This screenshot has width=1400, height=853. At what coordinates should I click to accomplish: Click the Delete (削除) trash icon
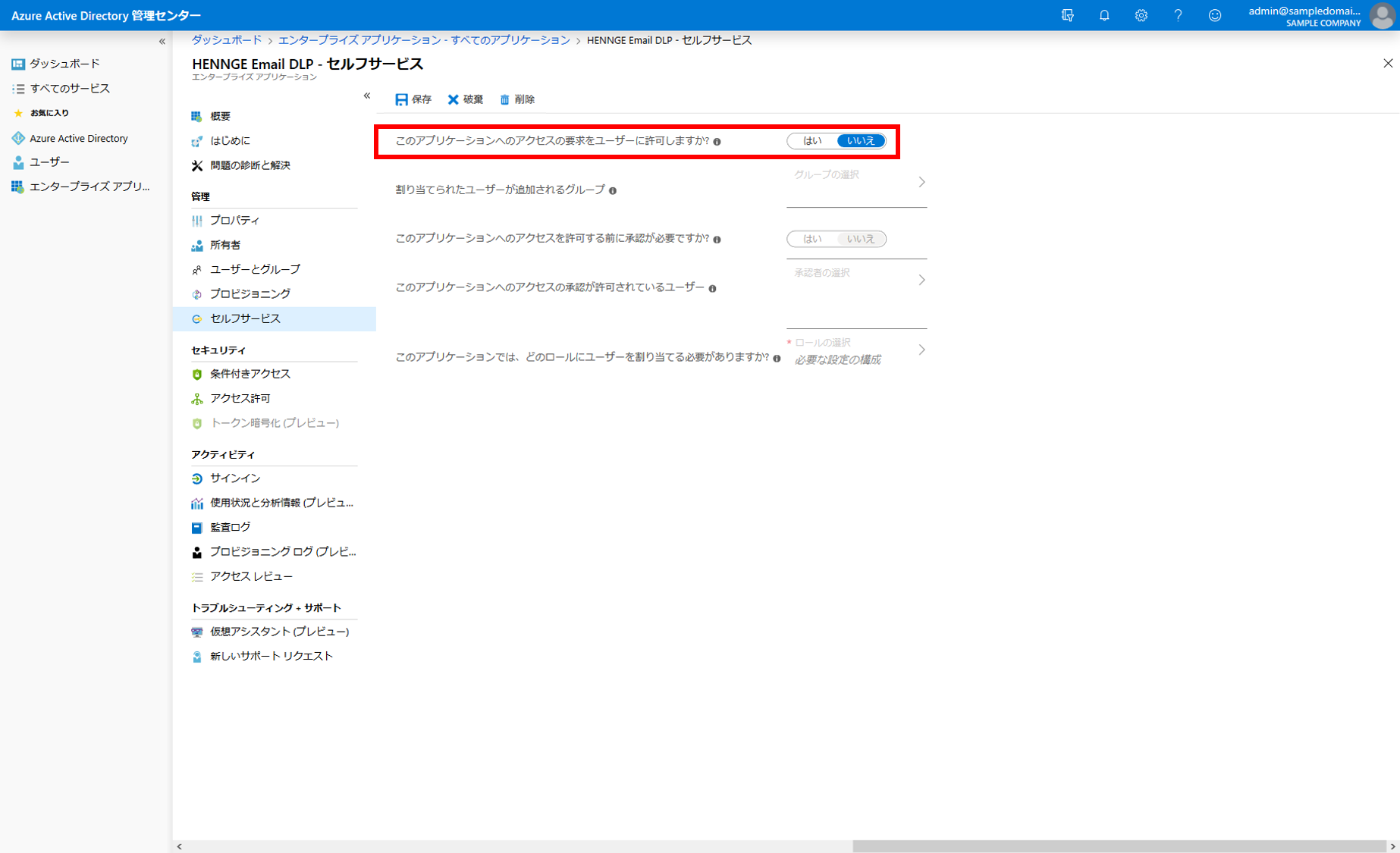(504, 99)
